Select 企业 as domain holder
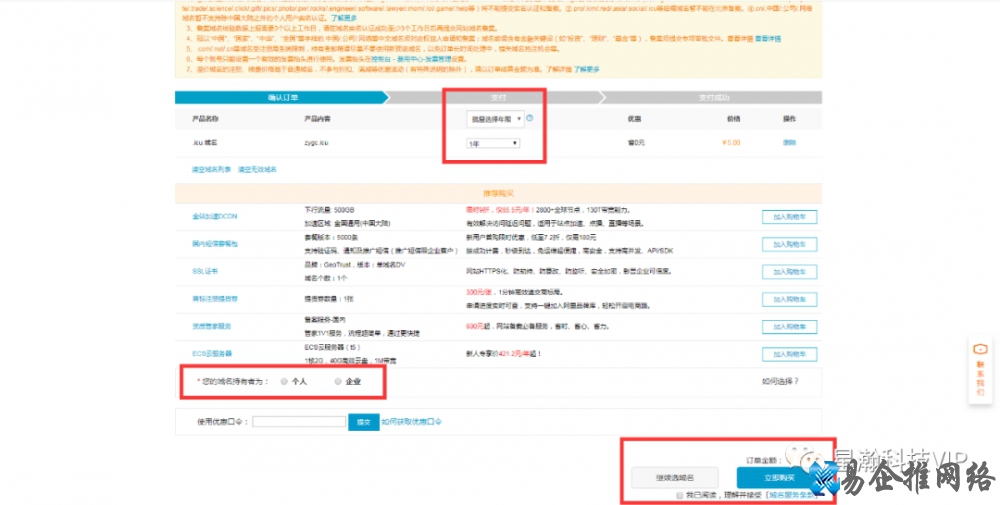Screen dimensions: 1000x505 click(339, 381)
